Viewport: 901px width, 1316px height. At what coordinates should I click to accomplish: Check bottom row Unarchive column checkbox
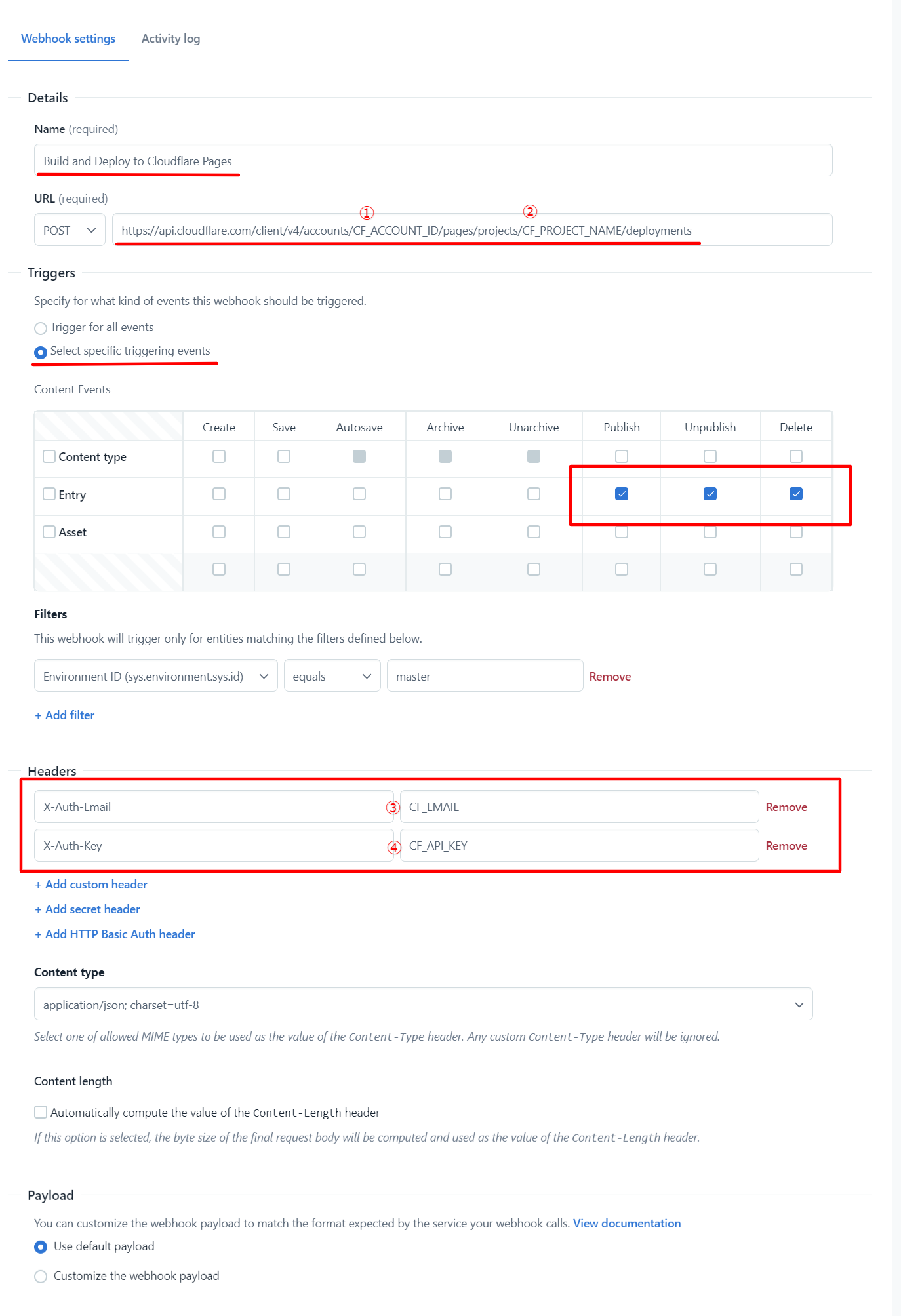(x=534, y=569)
